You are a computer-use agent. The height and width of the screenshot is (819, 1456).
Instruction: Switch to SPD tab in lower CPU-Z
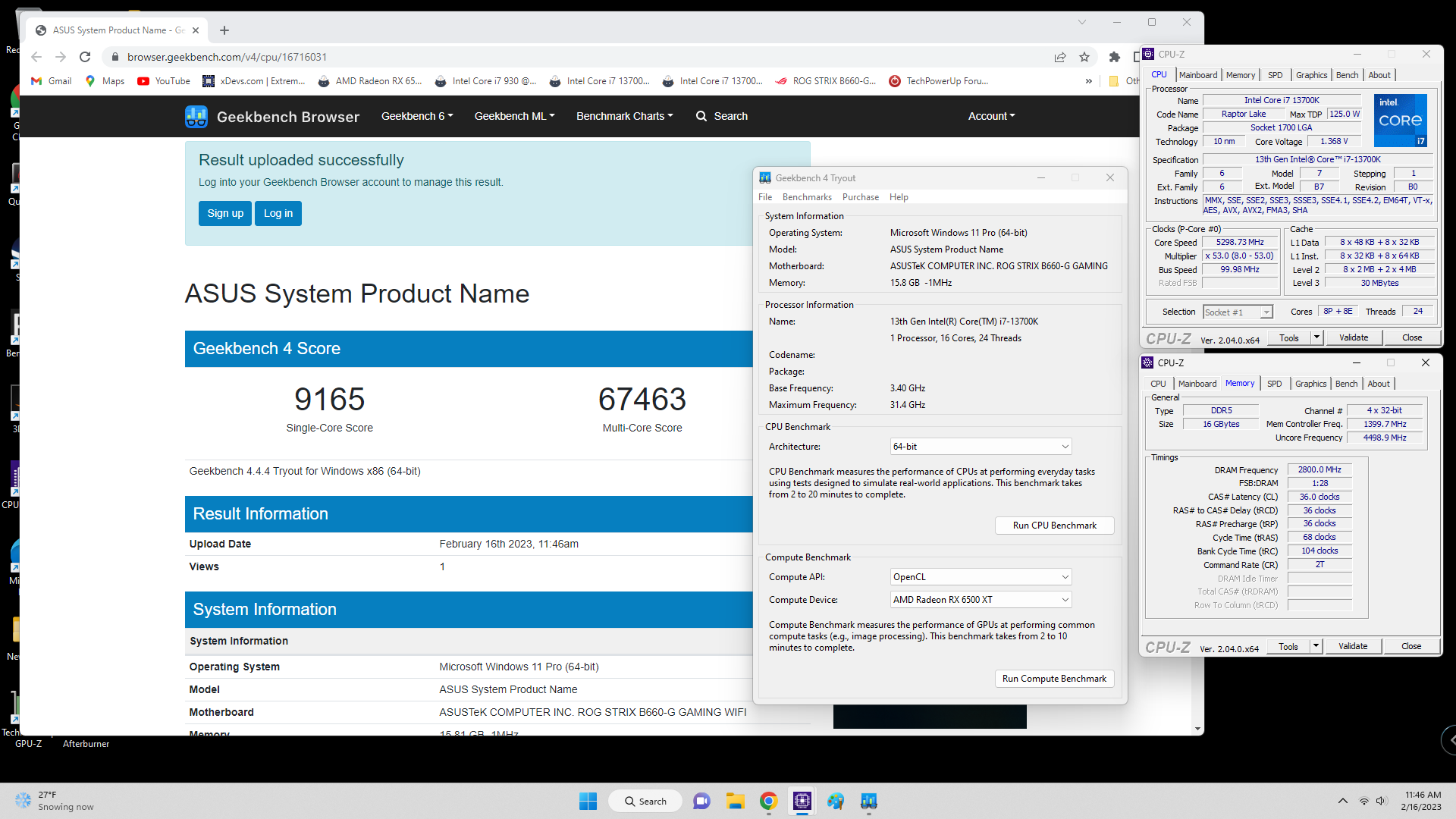tap(1275, 384)
